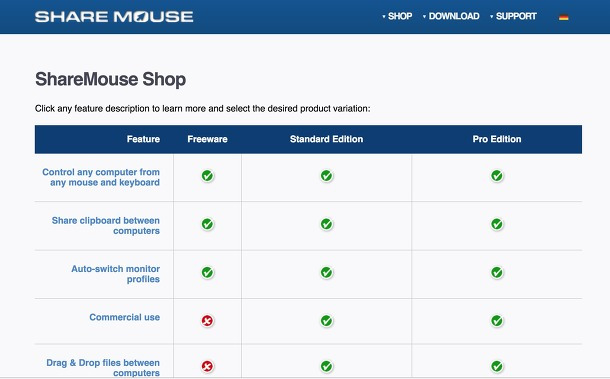Click Standard Edition checkmark for Control any computer
The height and width of the screenshot is (379, 610).
click(x=326, y=176)
